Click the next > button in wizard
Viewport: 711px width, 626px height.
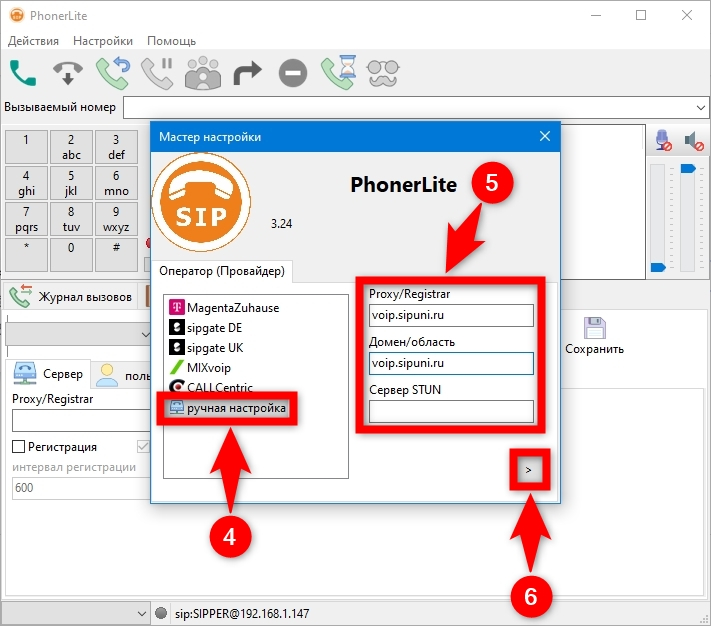point(529,470)
